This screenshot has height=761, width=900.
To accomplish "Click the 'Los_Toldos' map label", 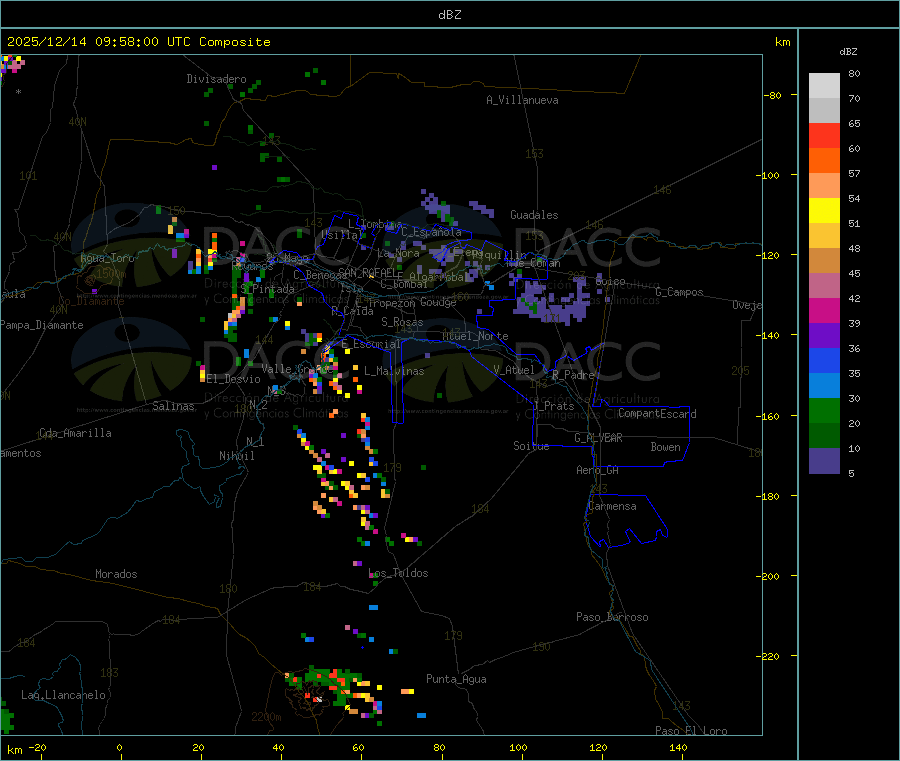I will point(398,573).
